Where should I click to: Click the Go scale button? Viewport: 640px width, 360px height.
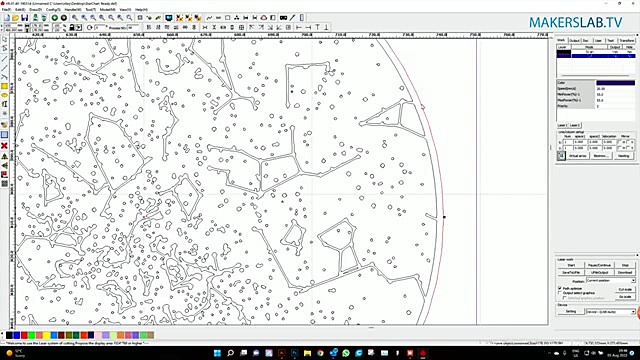[625, 297]
